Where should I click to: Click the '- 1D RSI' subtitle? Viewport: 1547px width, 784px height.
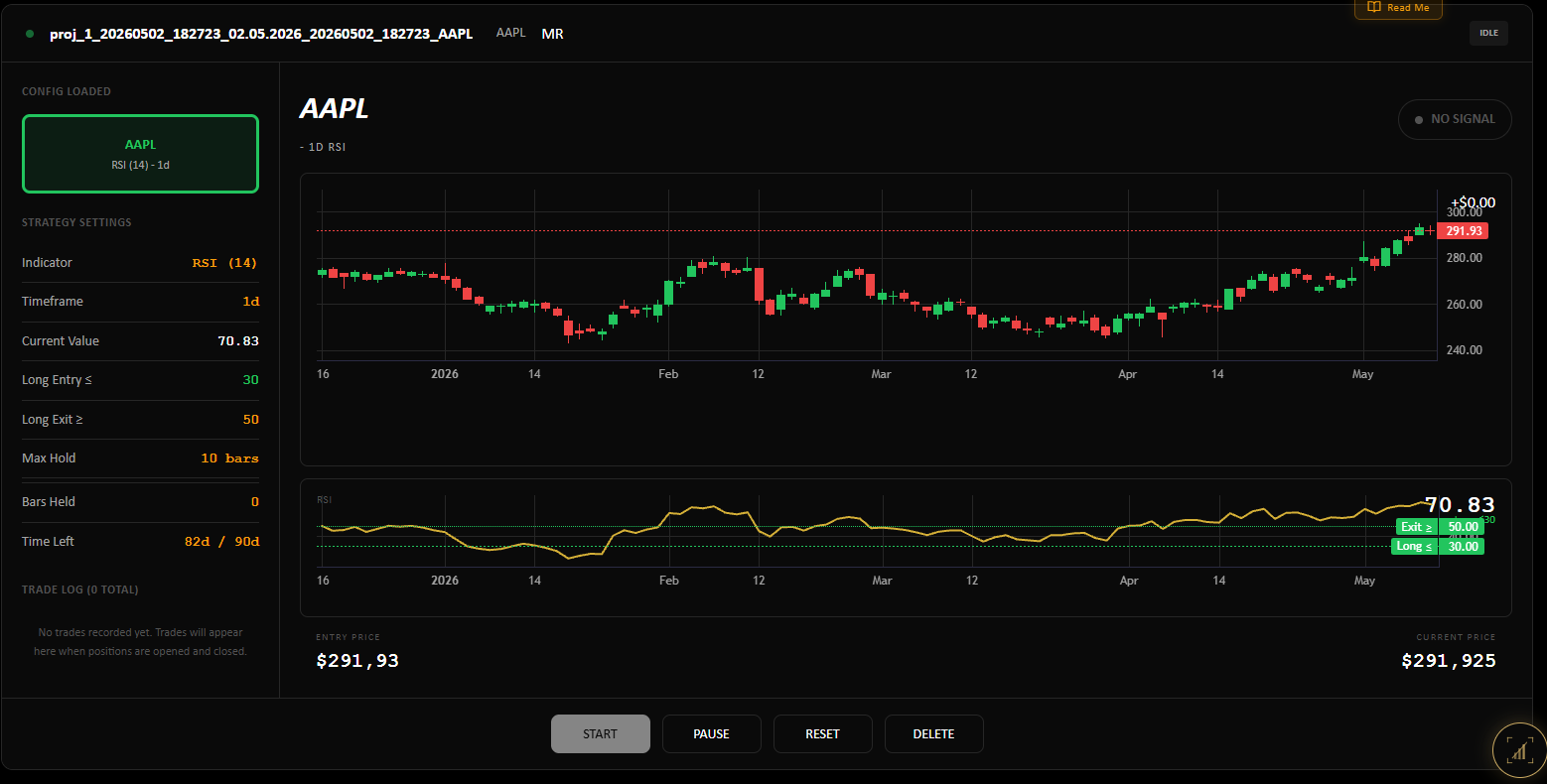point(323,147)
